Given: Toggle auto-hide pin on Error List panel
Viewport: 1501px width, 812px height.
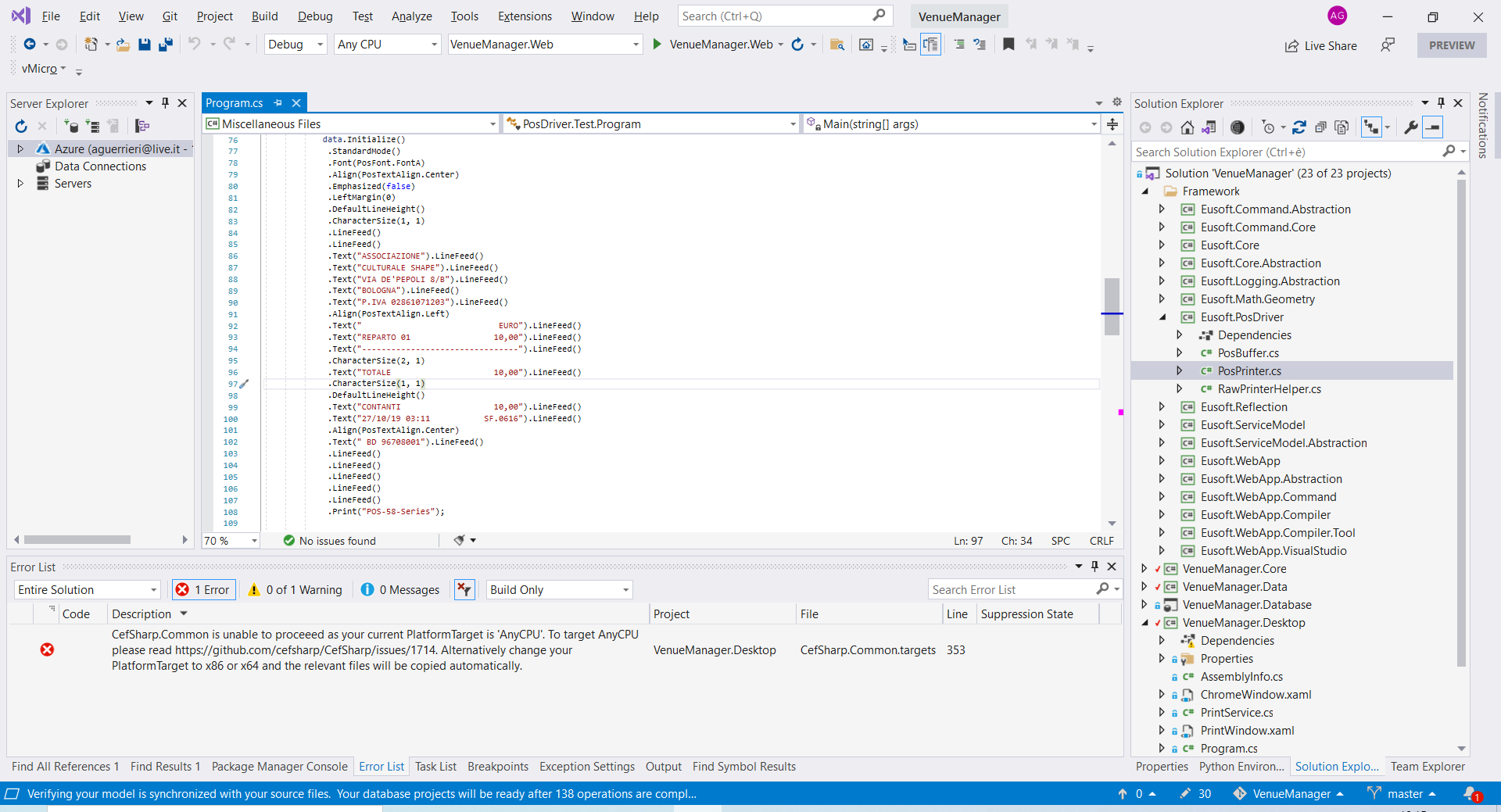Looking at the screenshot, I should coord(1094,567).
